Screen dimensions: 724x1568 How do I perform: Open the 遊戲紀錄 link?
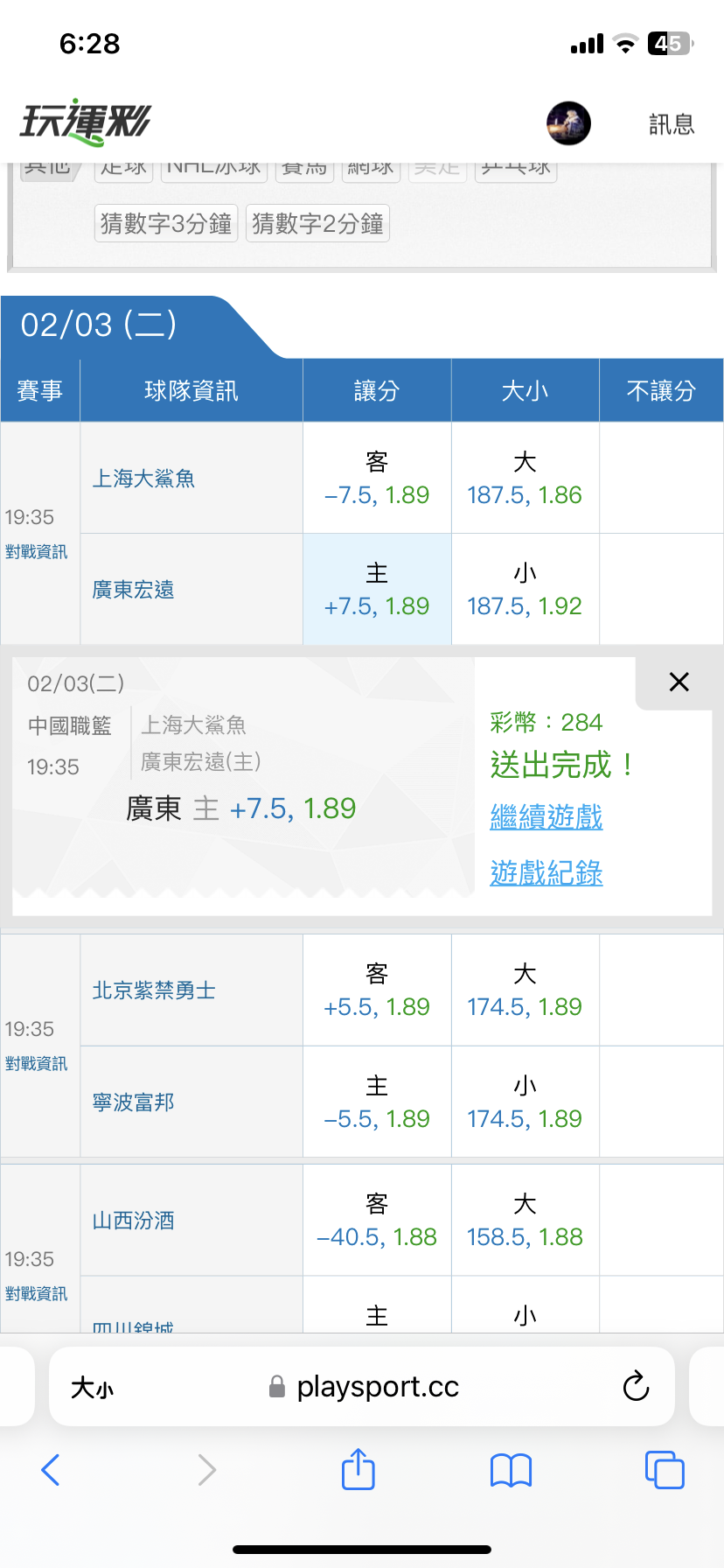point(546,873)
